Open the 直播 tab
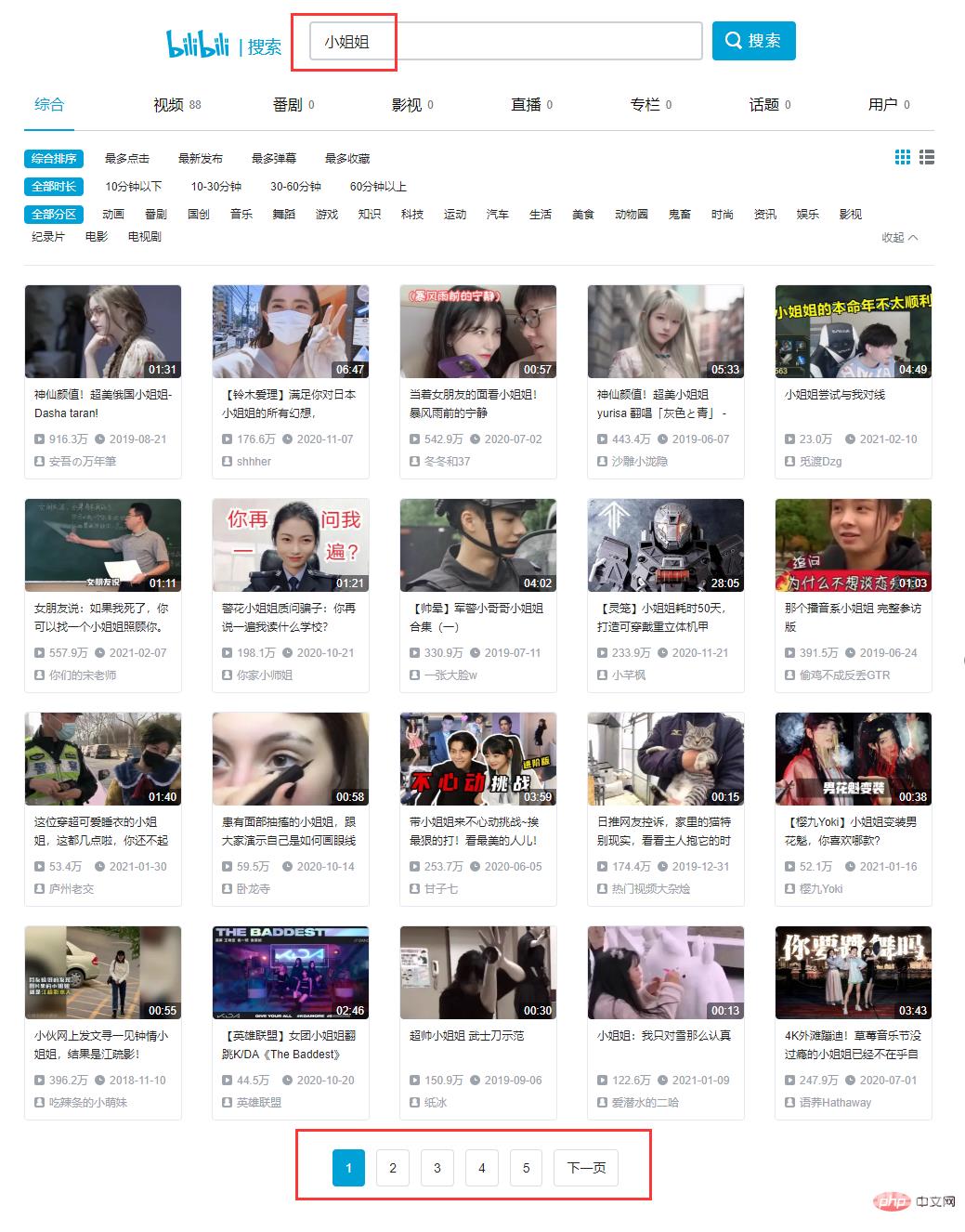The height and width of the screenshot is (1232, 965). [x=531, y=105]
